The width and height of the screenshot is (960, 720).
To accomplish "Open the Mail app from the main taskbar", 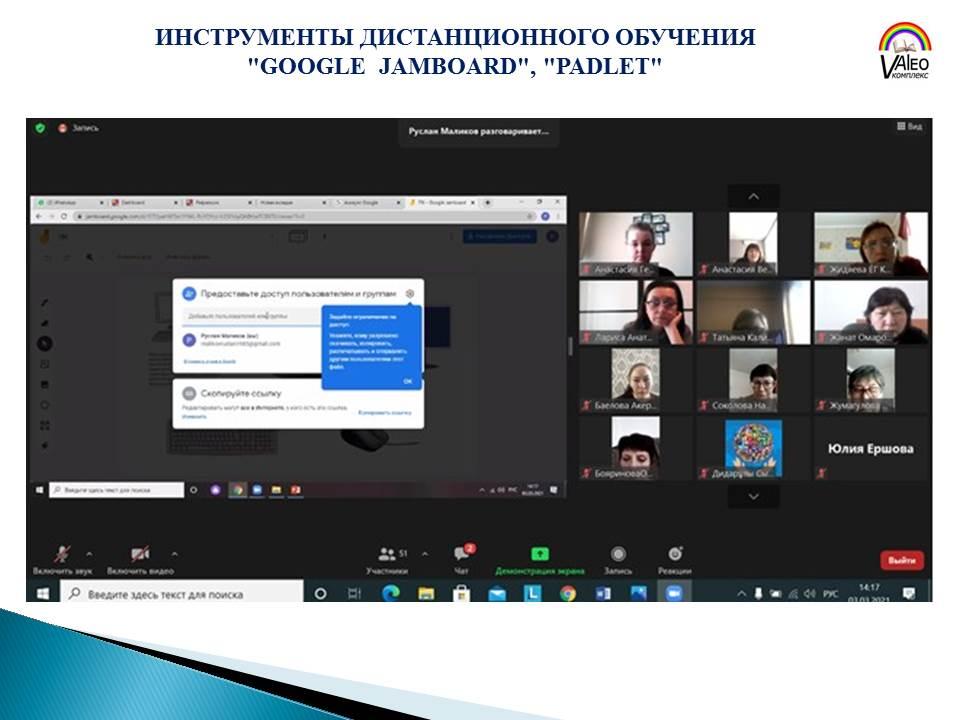I will coord(497,593).
